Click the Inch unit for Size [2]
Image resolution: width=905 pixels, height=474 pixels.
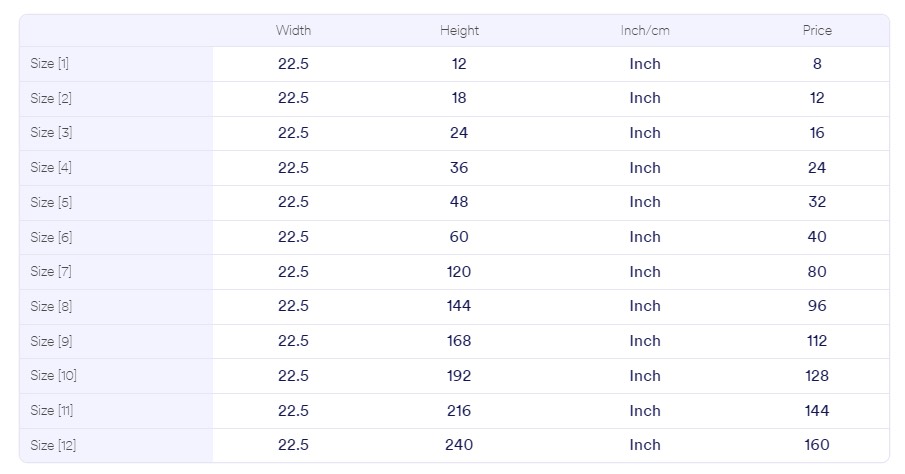(645, 98)
